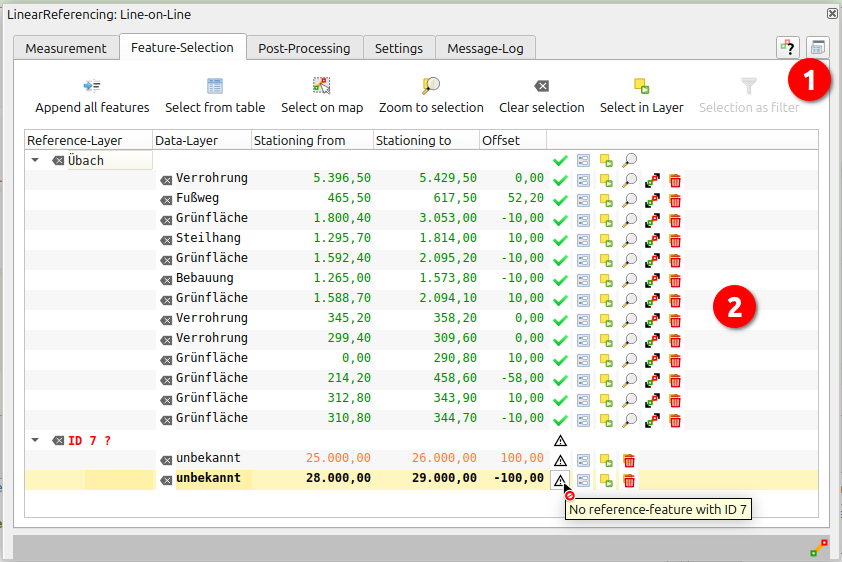Go to the Message-Log tab
Viewport: 842px width, 562px height.
tap(485, 48)
